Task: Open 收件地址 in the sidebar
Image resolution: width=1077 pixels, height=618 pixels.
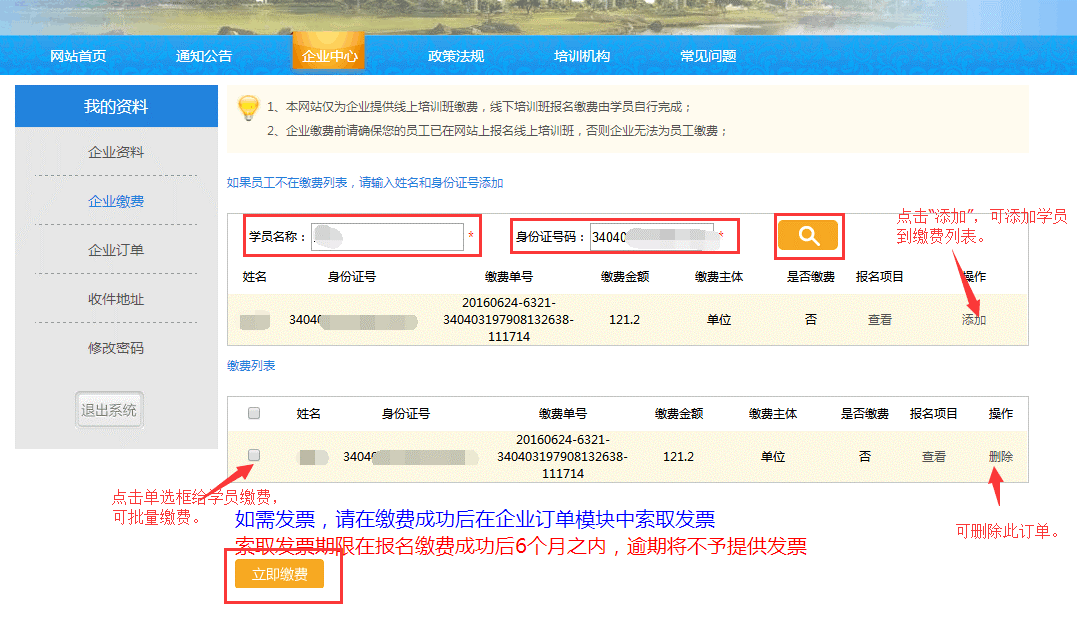Action: pyautogui.click(x=116, y=299)
